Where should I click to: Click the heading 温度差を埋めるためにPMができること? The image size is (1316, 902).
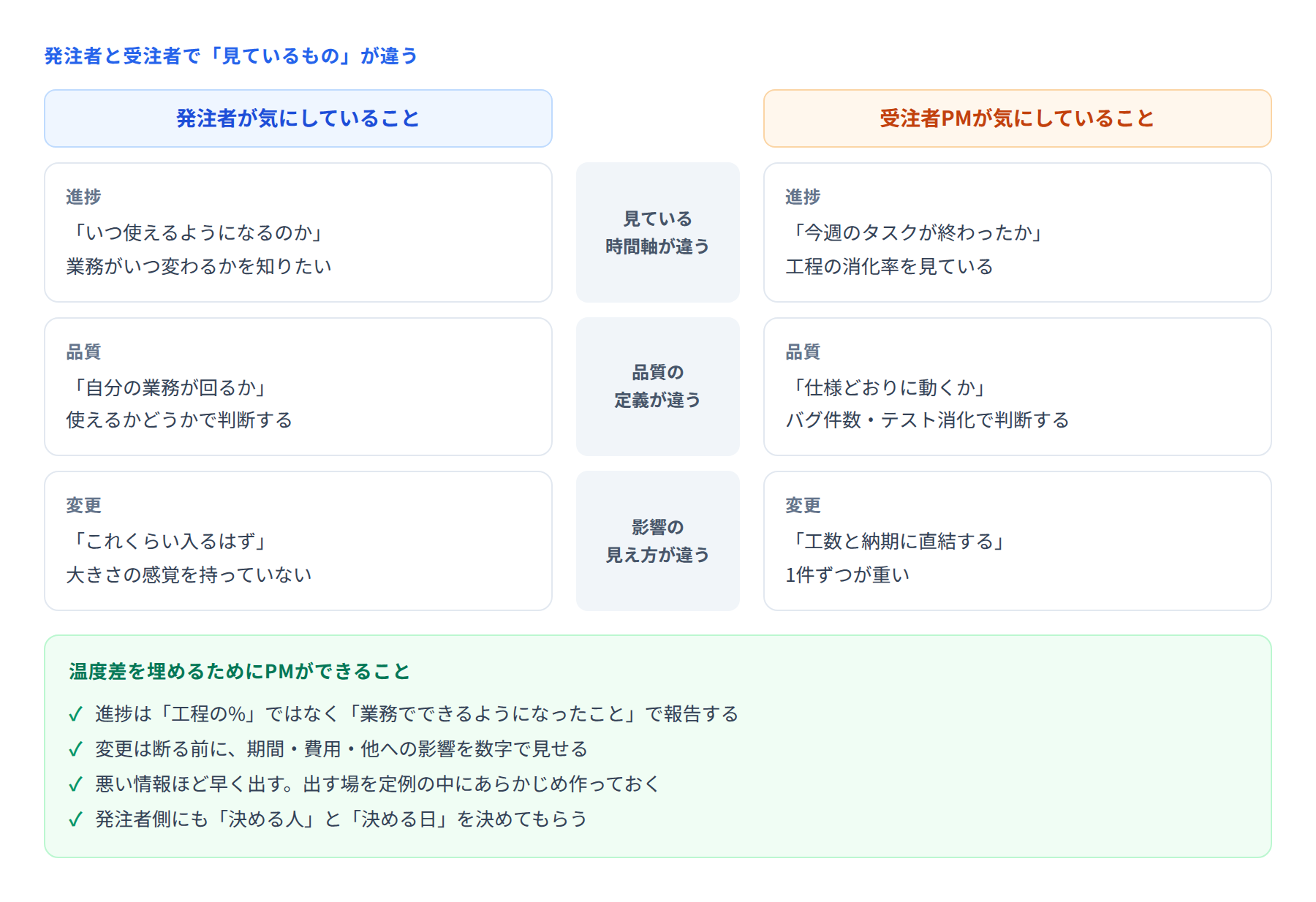pyautogui.click(x=240, y=671)
